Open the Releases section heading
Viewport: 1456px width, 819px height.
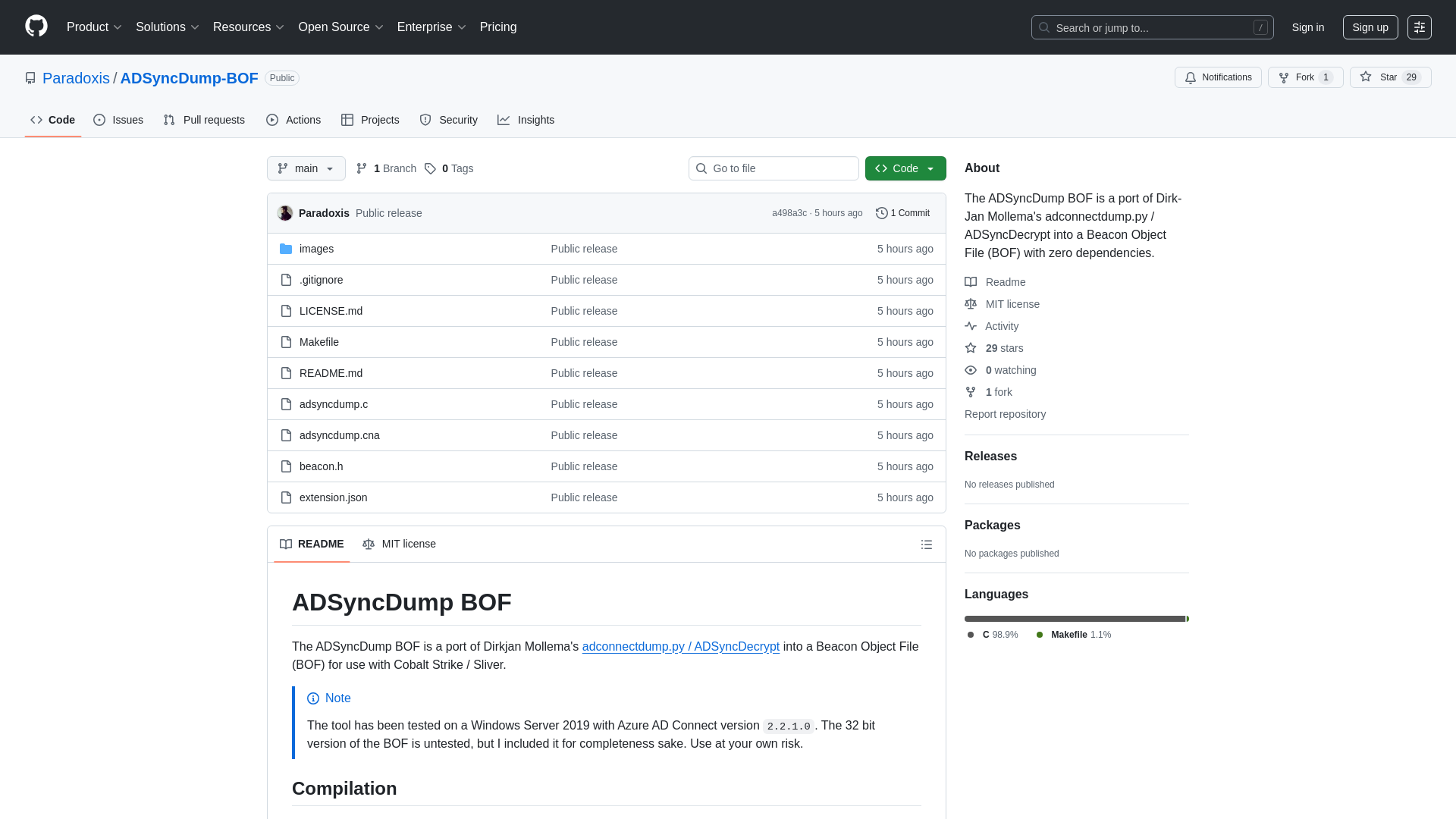990,457
